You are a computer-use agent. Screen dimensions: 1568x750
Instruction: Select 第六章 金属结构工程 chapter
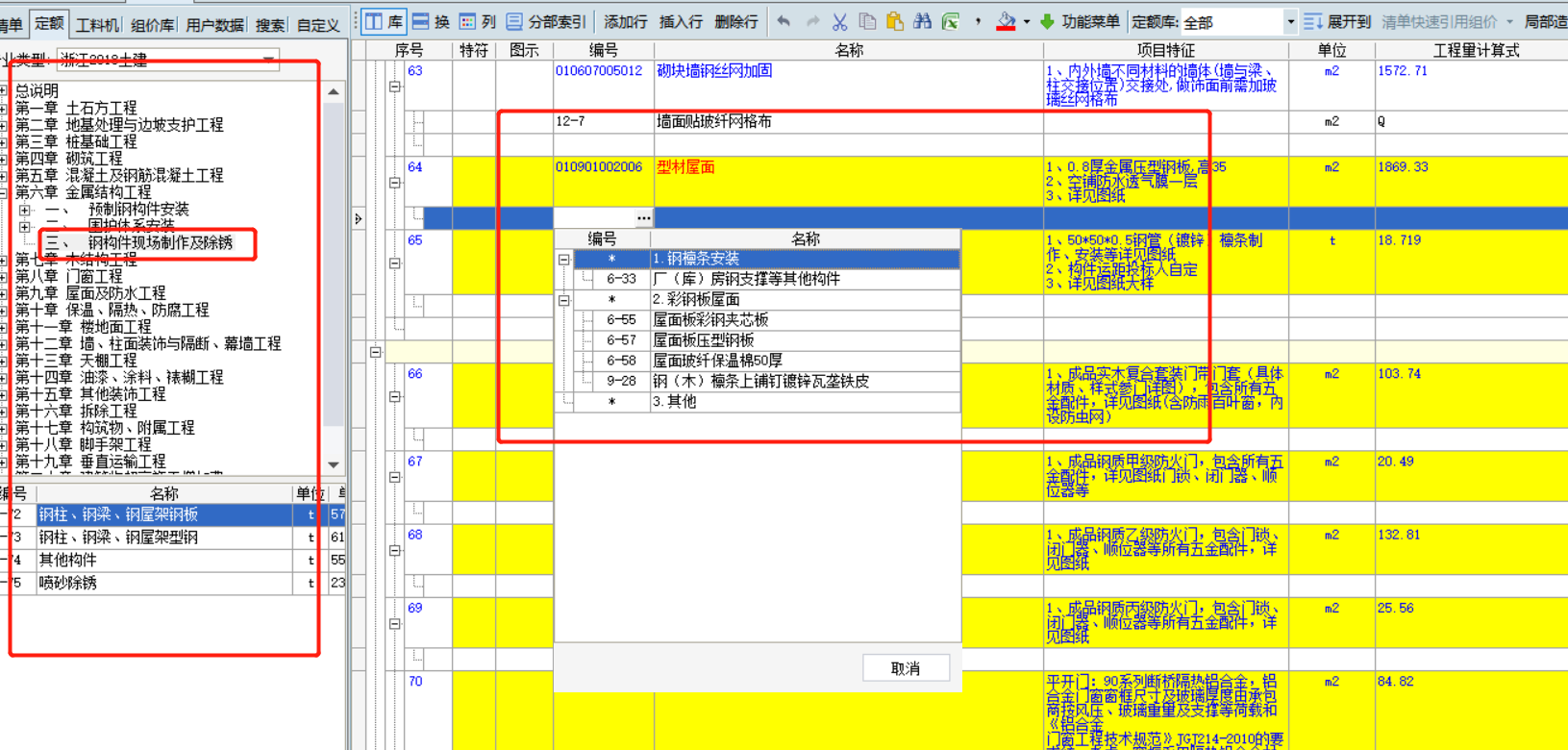83,192
